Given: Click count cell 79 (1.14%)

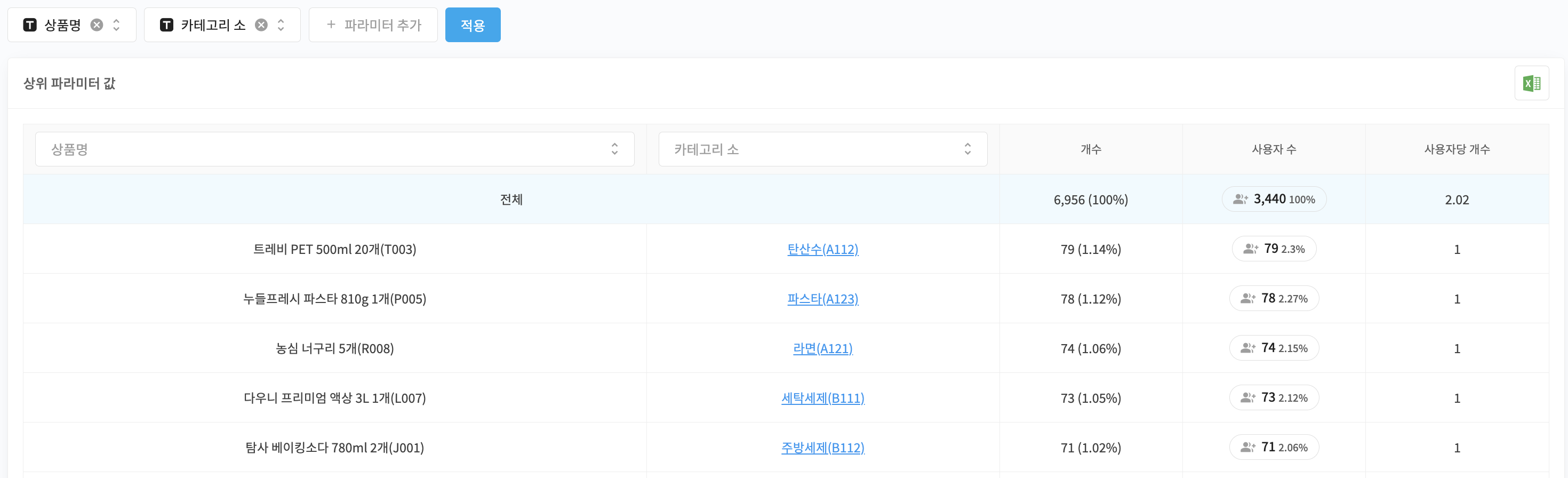Looking at the screenshot, I should [x=1090, y=249].
